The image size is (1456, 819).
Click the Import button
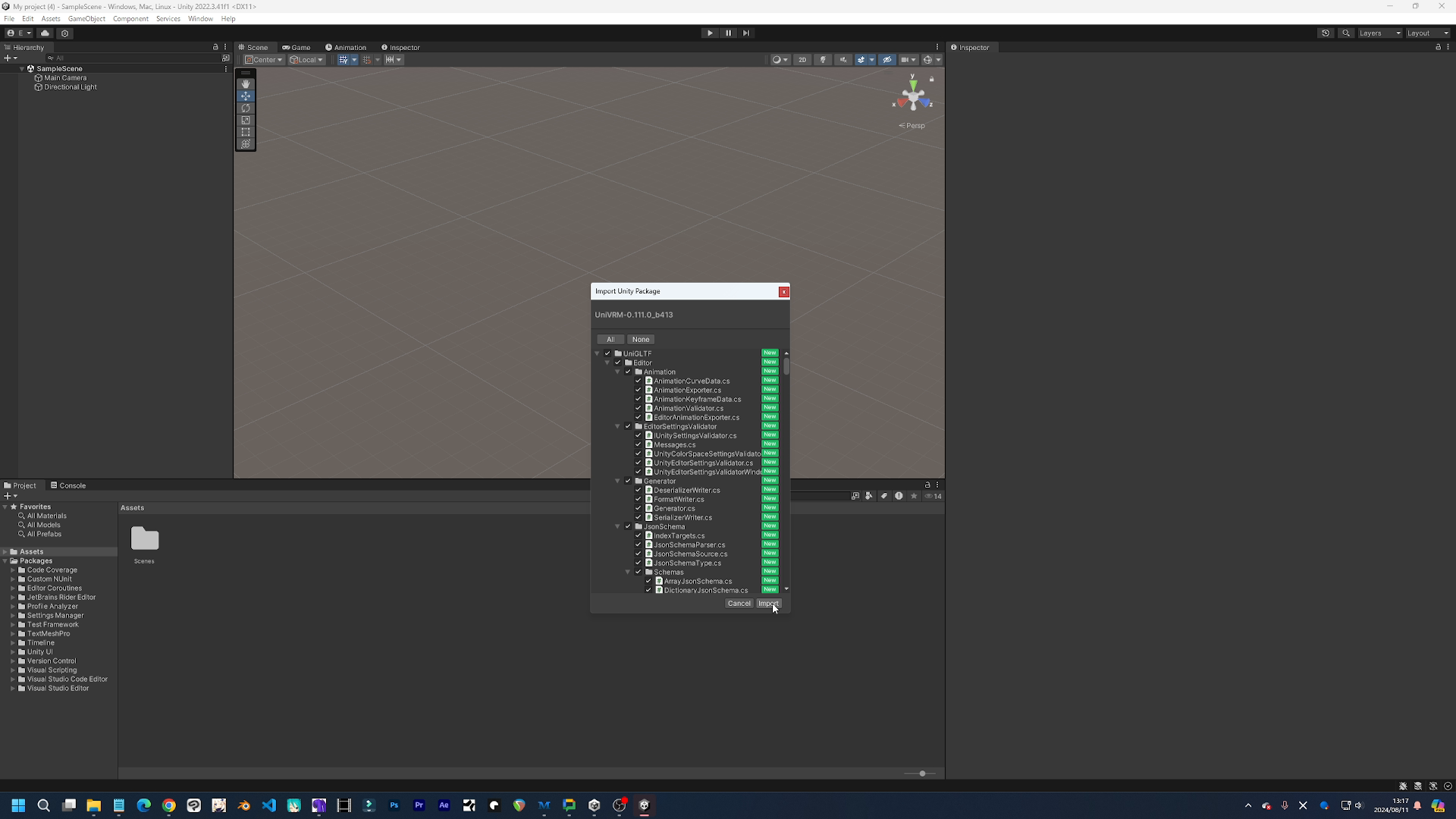pyautogui.click(x=768, y=603)
